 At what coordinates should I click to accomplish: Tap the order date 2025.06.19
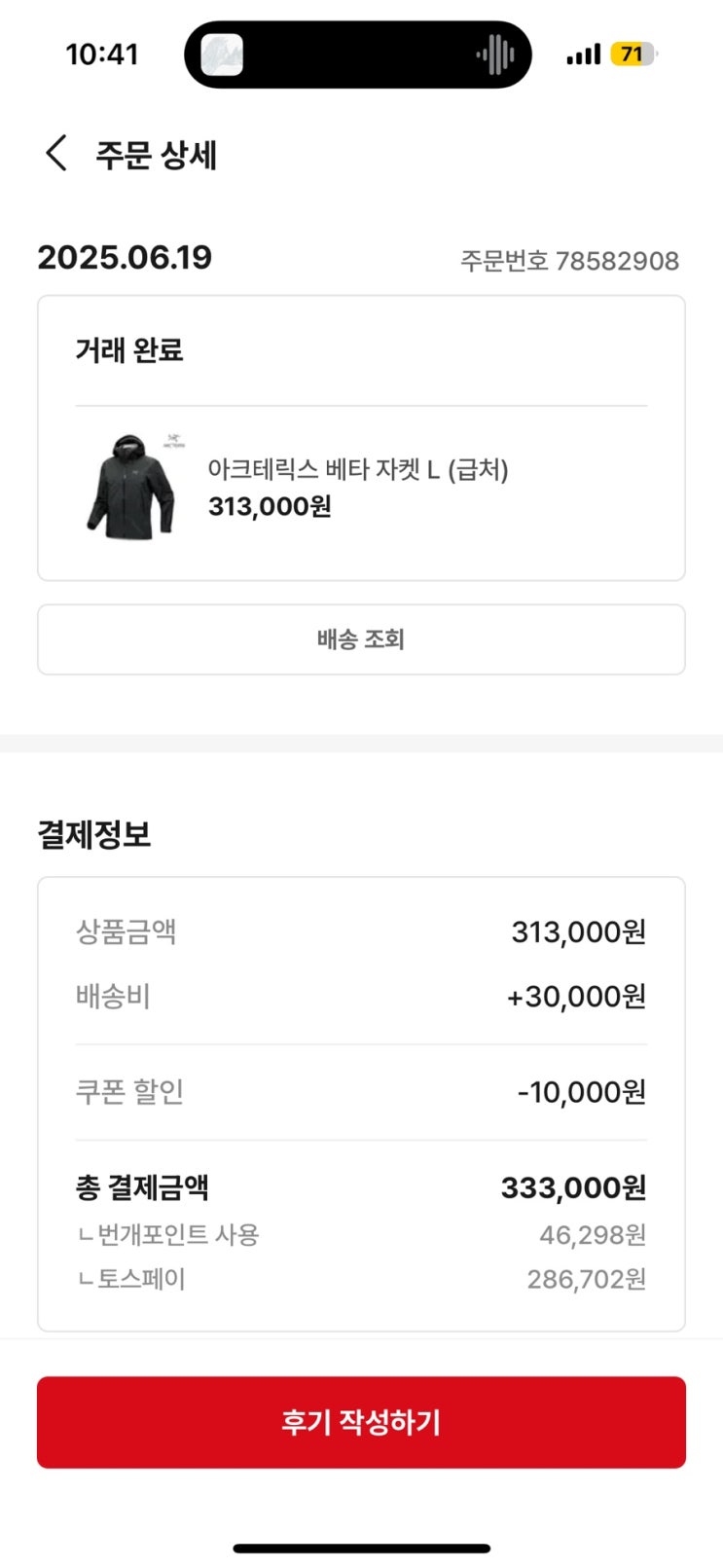pyautogui.click(x=125, y=258)
